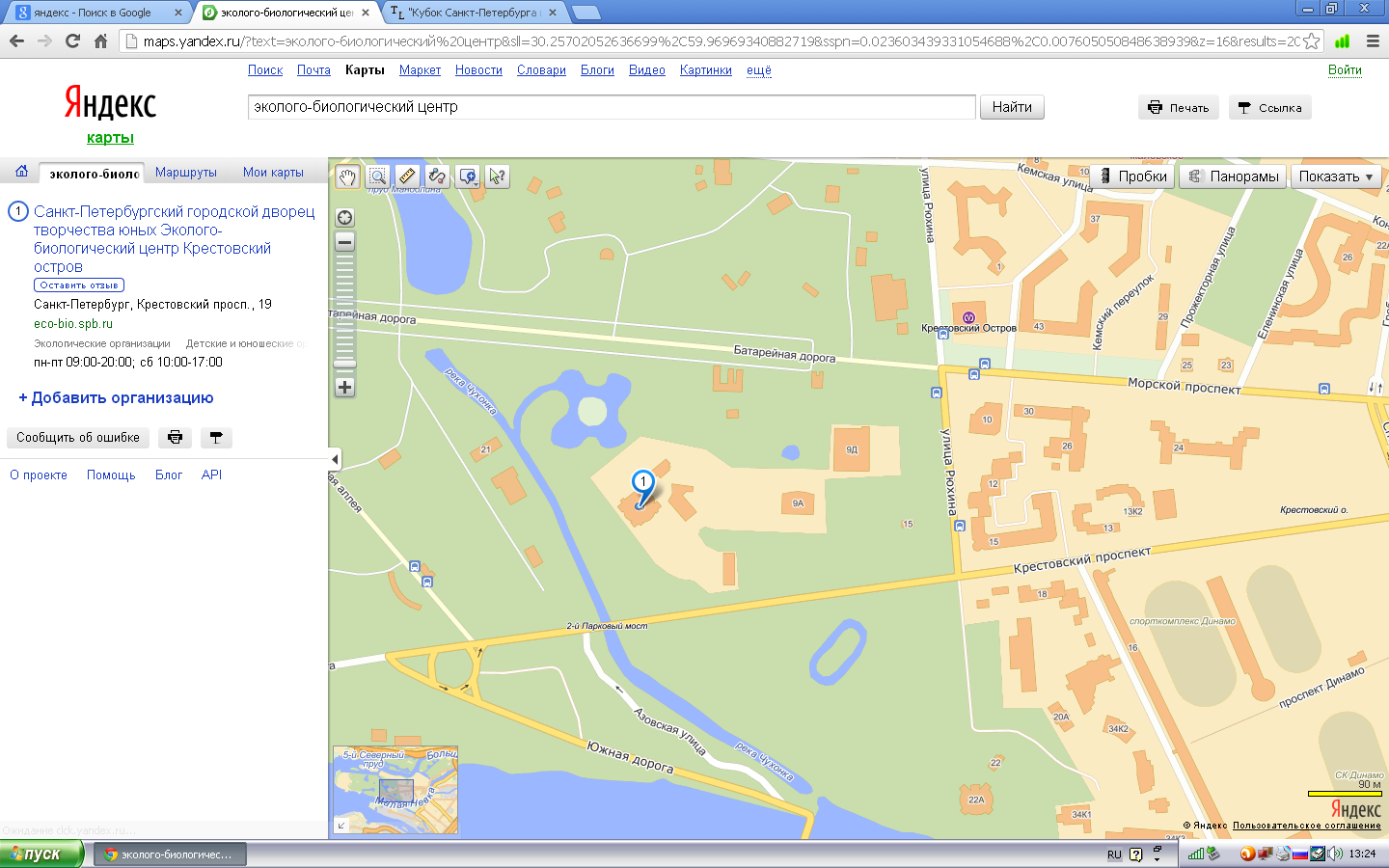
Task: Open Новости in the top navigation
Action: tap(478, 70)
